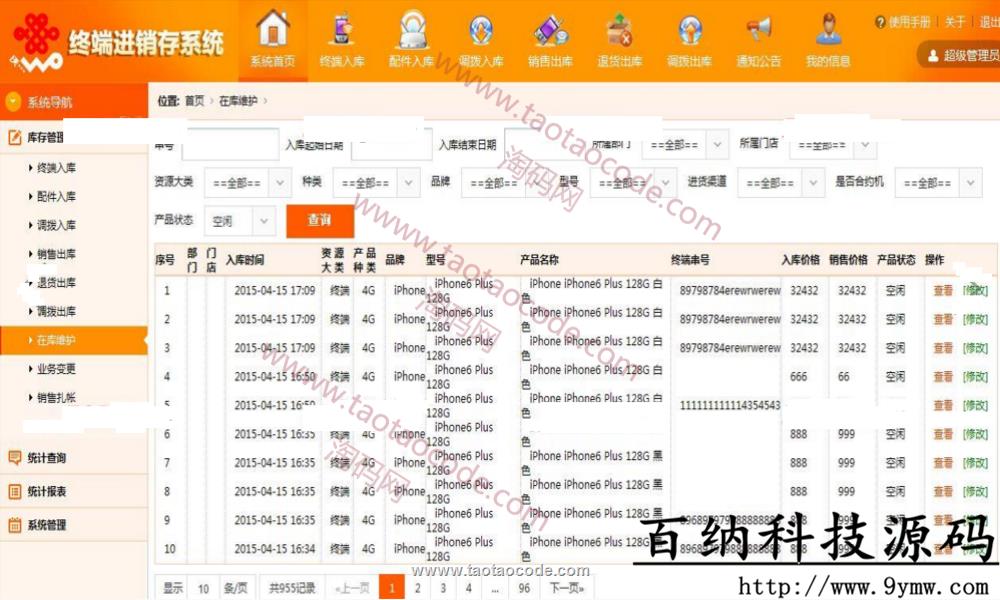Viewport: 1000px width, 600px height.
Task: Open the 产品状态 product status dropdown
Action: click(239, 220)
